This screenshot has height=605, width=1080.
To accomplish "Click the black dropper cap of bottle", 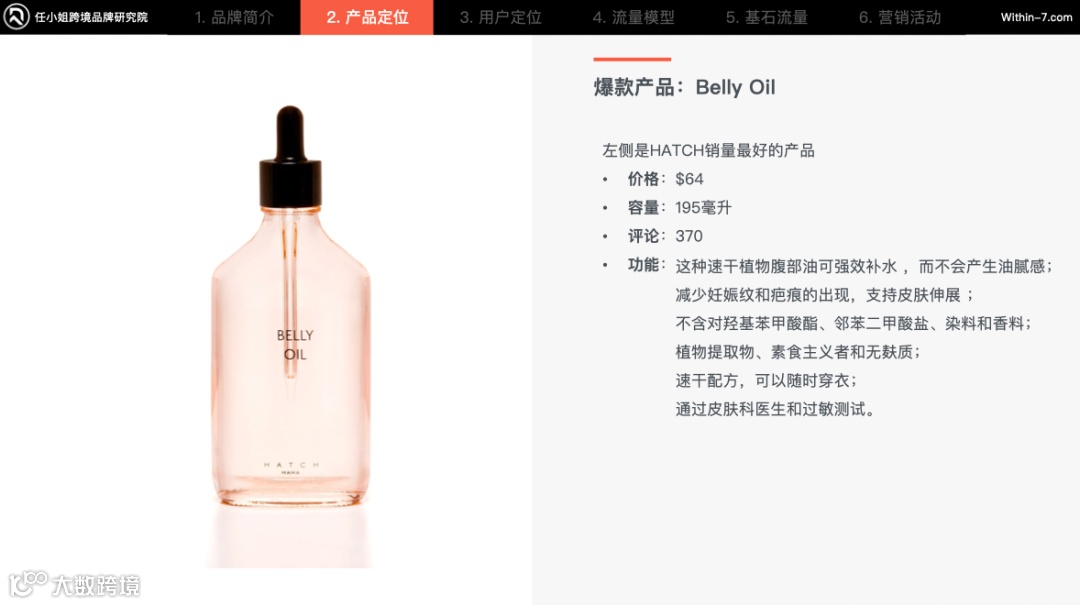I will click(x=290, y=156).
